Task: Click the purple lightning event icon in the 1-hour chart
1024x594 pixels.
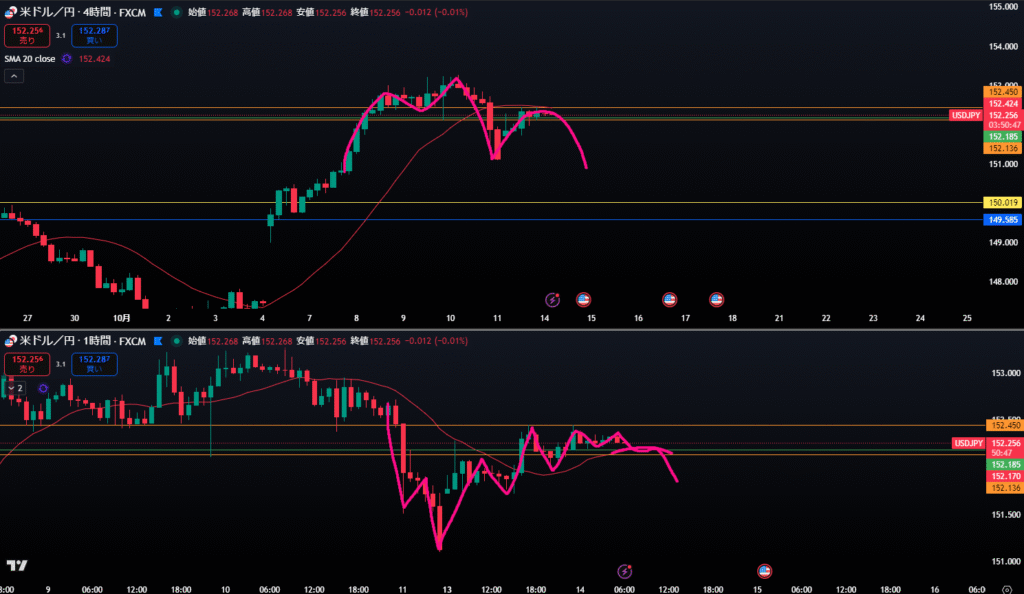Action: click(625, 571)
